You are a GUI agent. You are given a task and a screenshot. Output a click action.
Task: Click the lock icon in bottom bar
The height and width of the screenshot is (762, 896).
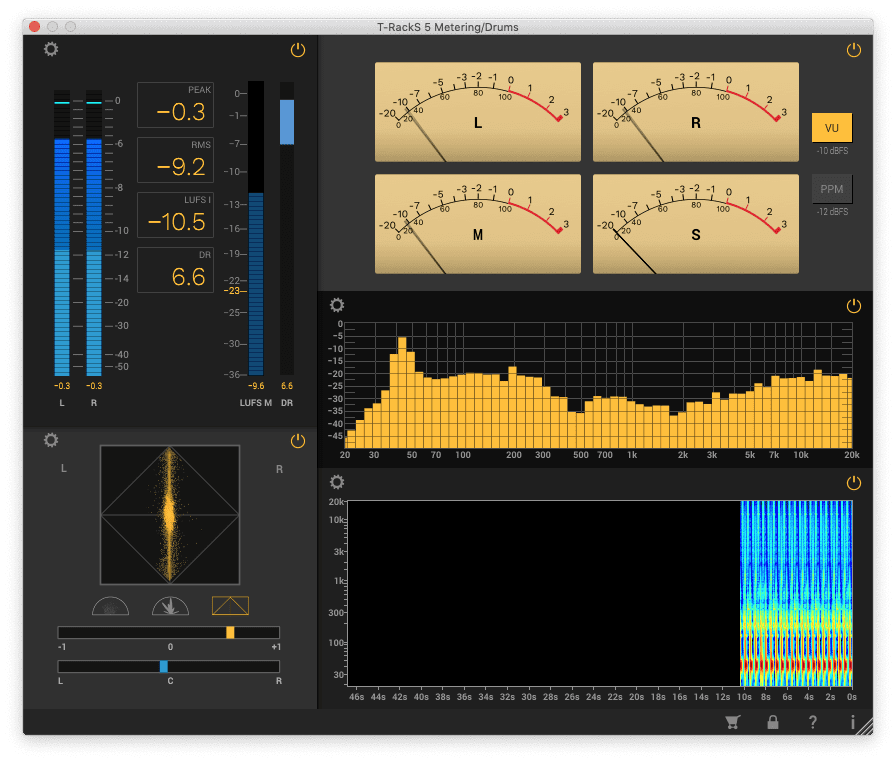point(772,722)
